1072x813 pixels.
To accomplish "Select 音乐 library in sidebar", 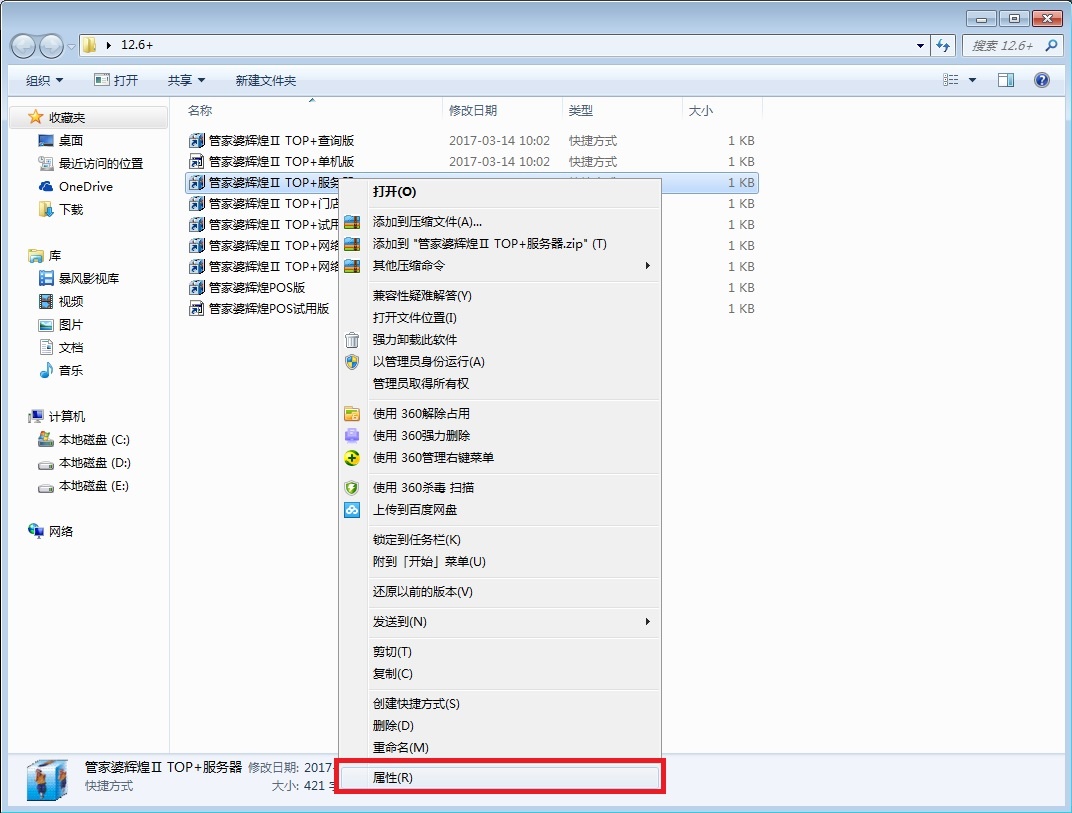I will coord(61,371).
